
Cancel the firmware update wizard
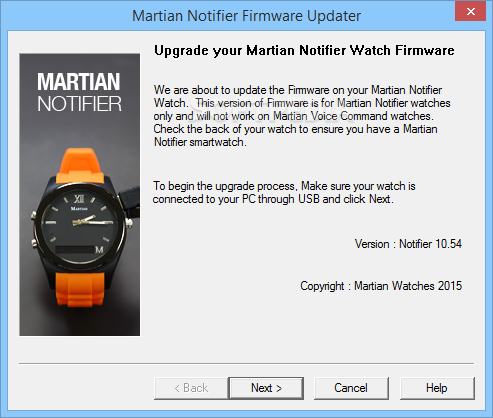[351, 388]
